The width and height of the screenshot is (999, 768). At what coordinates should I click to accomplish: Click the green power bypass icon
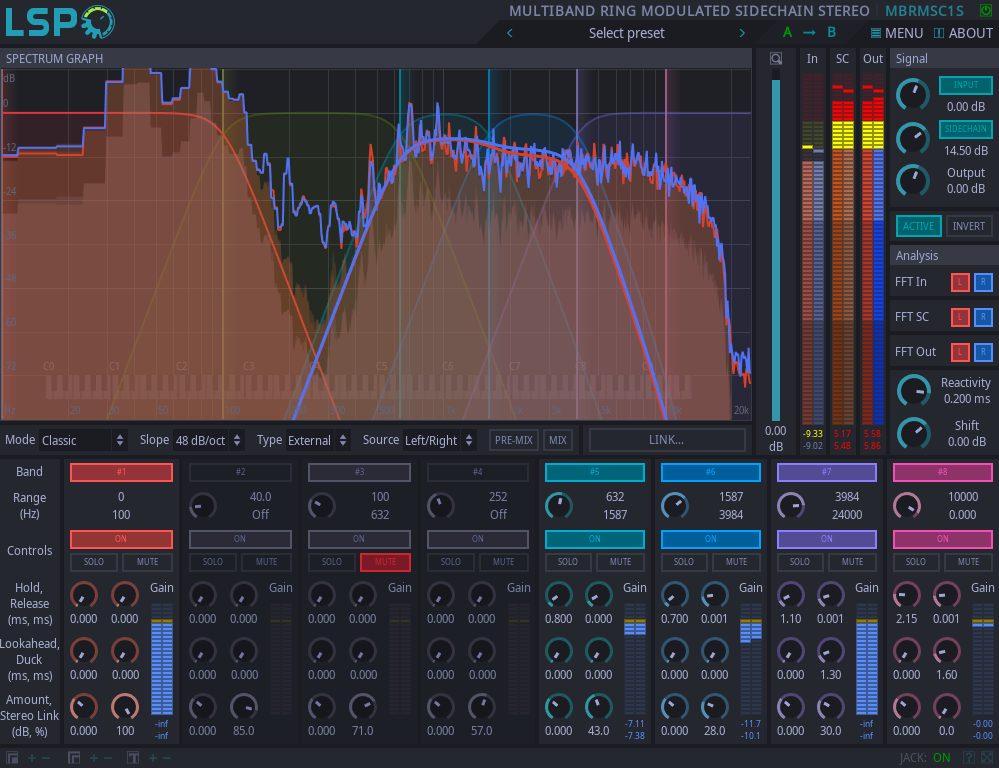click(986, 10)
